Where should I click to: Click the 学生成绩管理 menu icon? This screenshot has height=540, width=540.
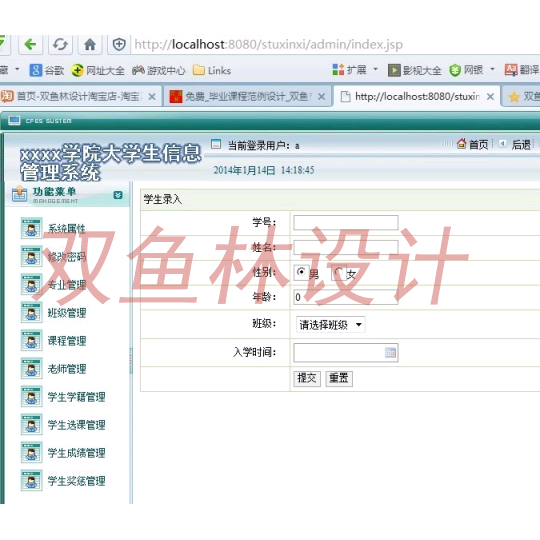(31, 453)
